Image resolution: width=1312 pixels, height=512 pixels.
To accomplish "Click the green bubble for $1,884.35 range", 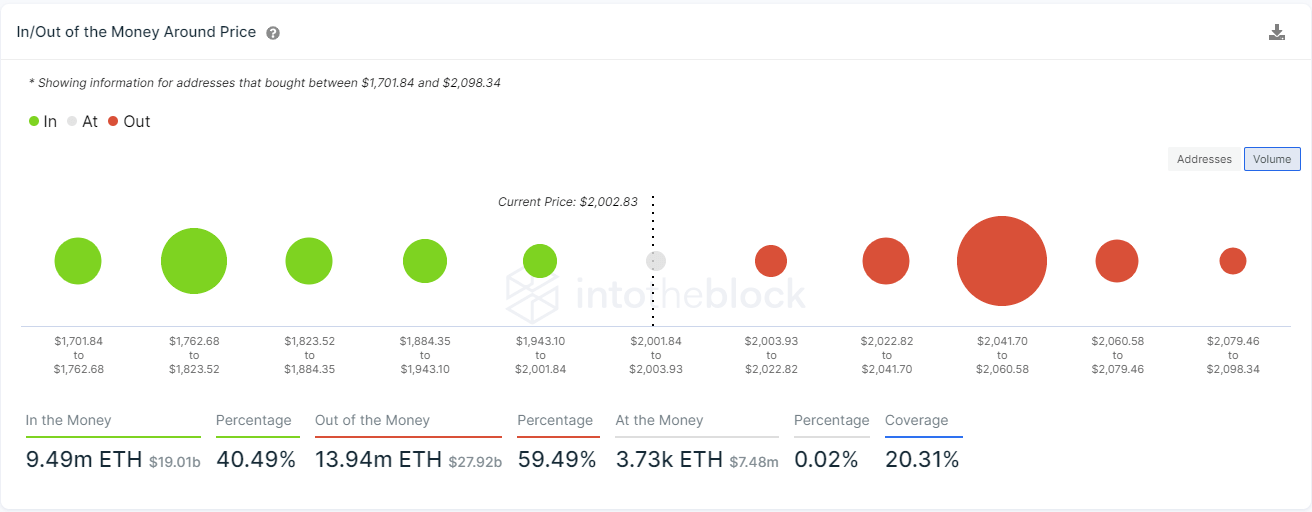I will pos(425,261).
